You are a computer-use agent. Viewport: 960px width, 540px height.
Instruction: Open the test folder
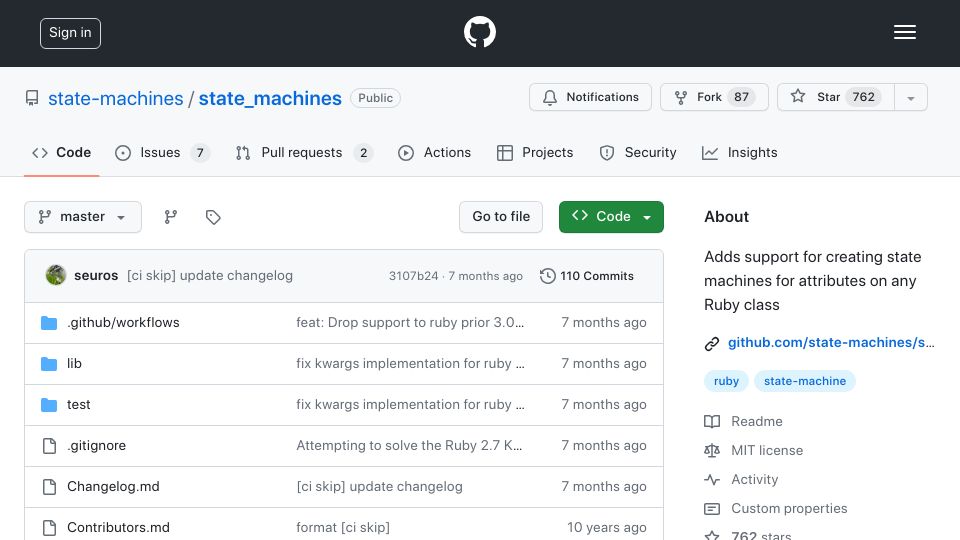tap(78, 405)
